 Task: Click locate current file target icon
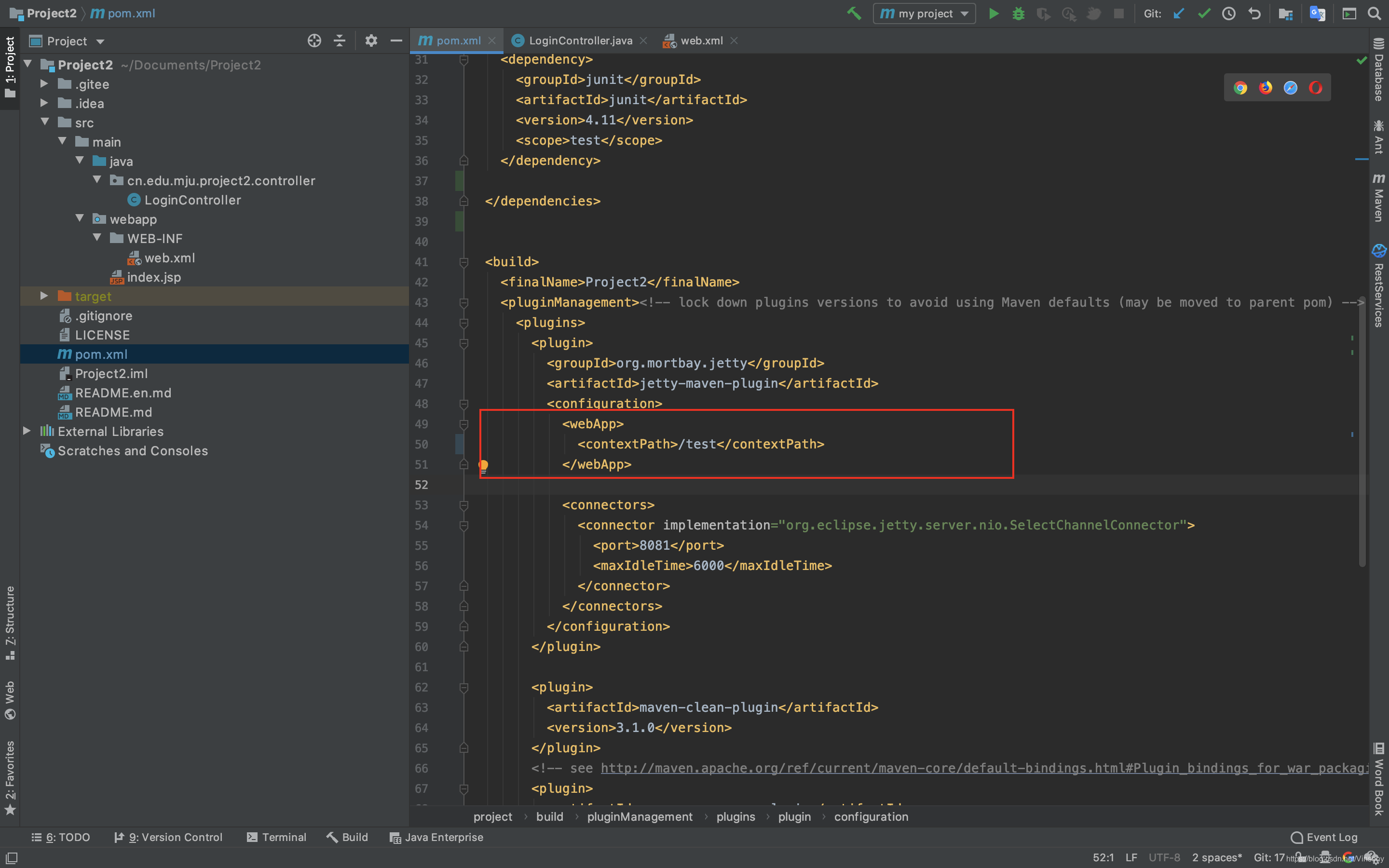(x=314, y=41)
